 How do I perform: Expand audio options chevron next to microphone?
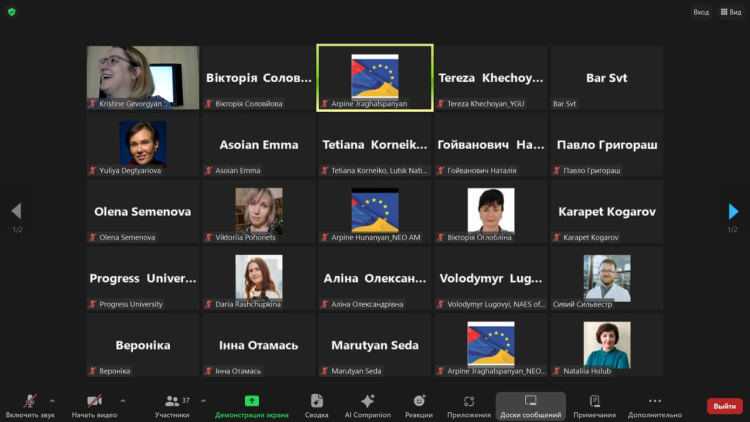click(x=52, y=400)
